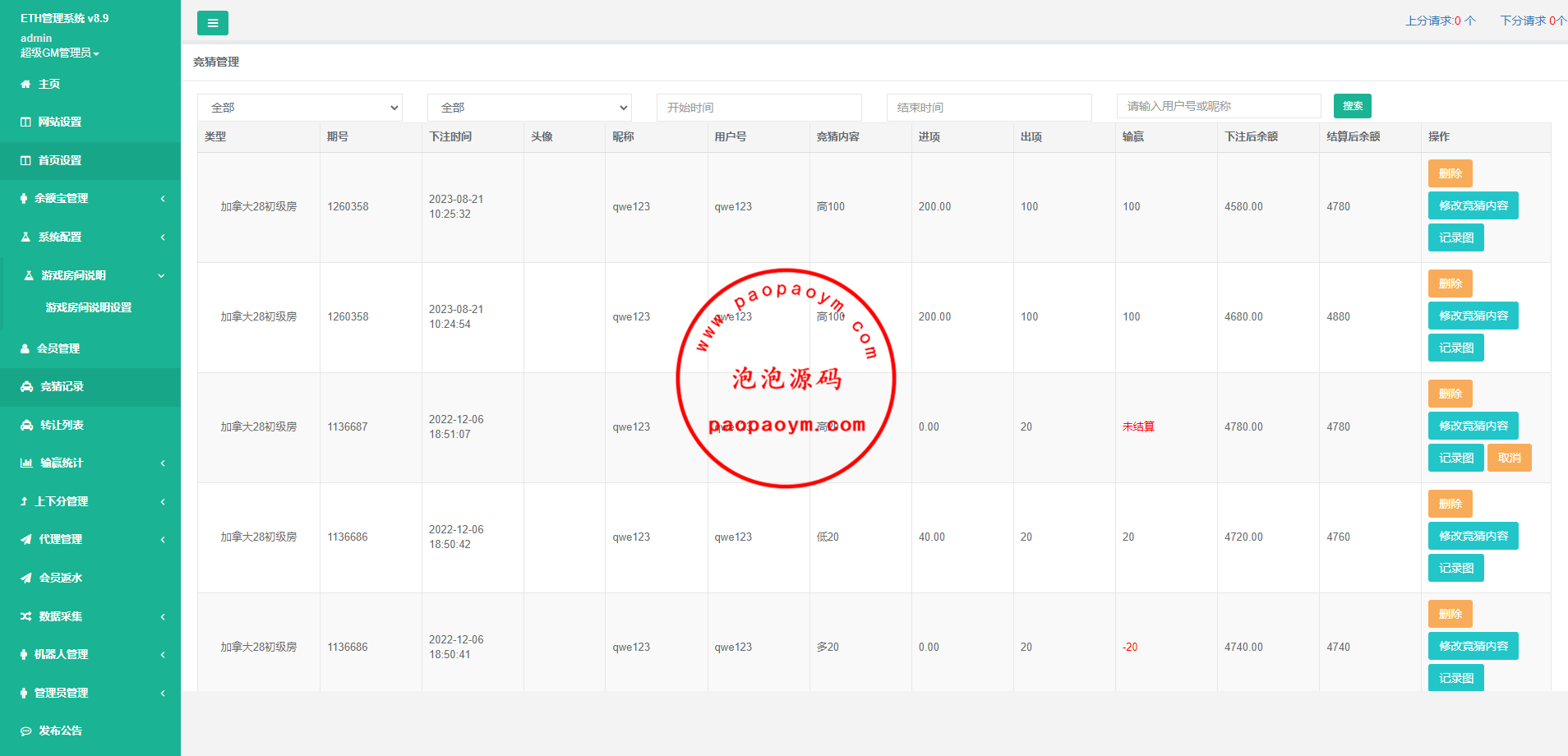Click the 主页 home icon in sidebar
Viewport: 1568px width, 756px height.
point(24,83)
